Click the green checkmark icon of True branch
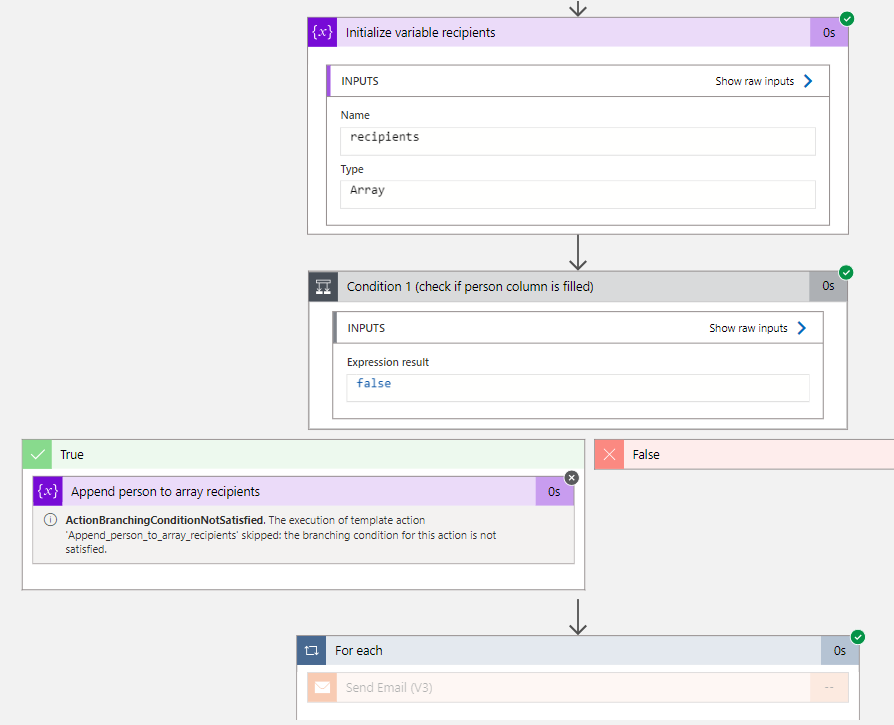 [x=37, y=454]
